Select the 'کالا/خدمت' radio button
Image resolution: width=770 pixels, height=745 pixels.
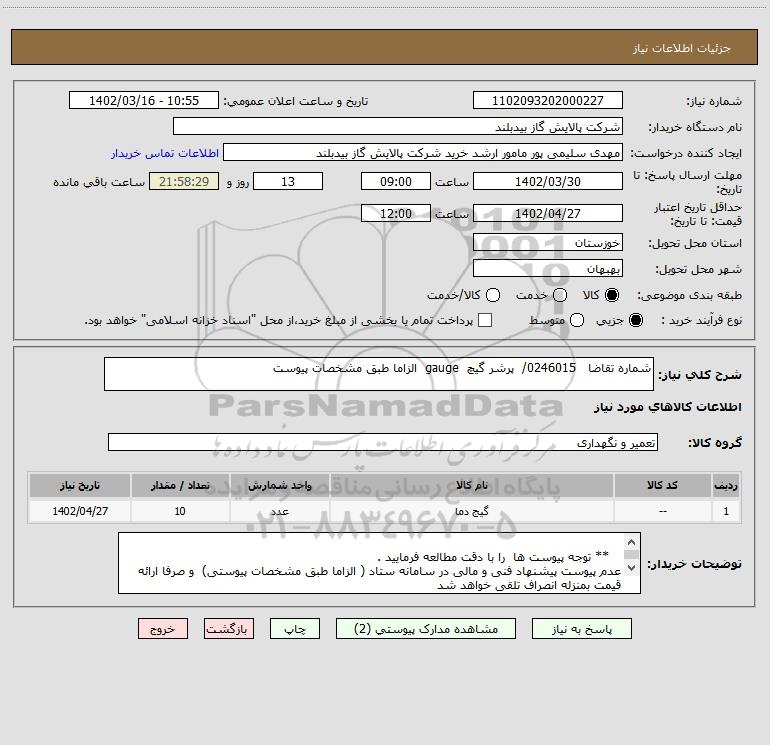(x=493, y=295)
